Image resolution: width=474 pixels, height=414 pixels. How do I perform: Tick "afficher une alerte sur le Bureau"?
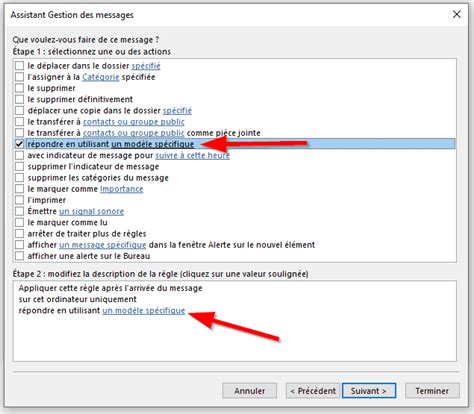pyautogui.click(x=19, y=256)
